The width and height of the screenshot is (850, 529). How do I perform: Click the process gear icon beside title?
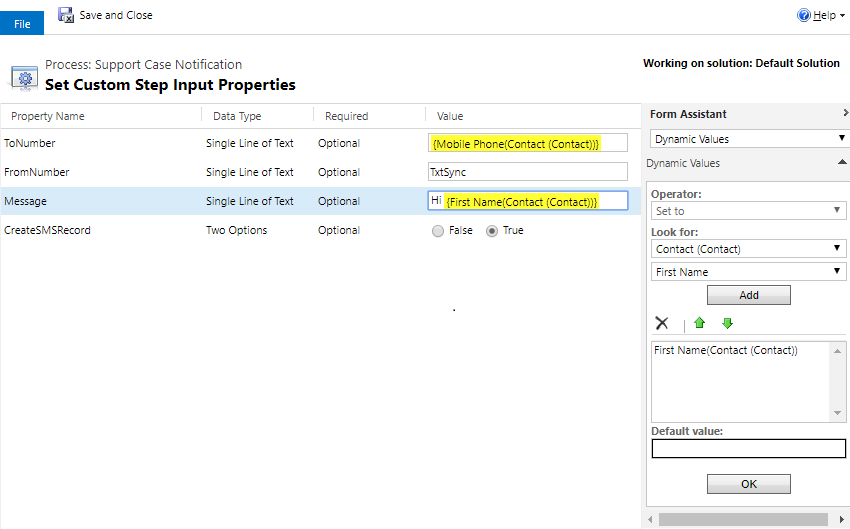(24, 76)
